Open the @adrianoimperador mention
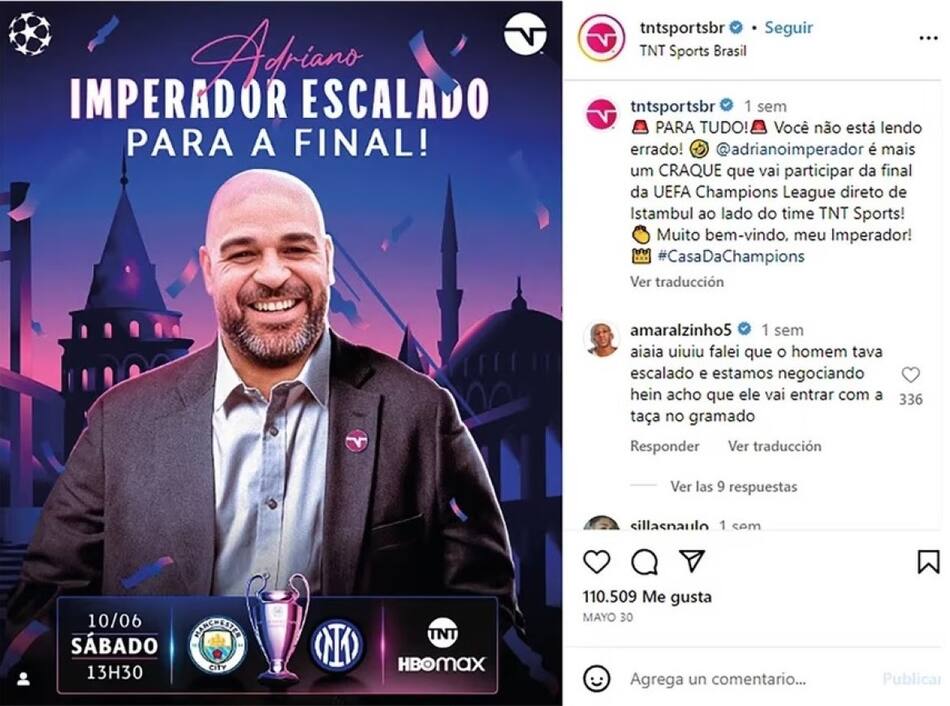The width and height of the screenshot is (950, 706). [x=789, y=149]
